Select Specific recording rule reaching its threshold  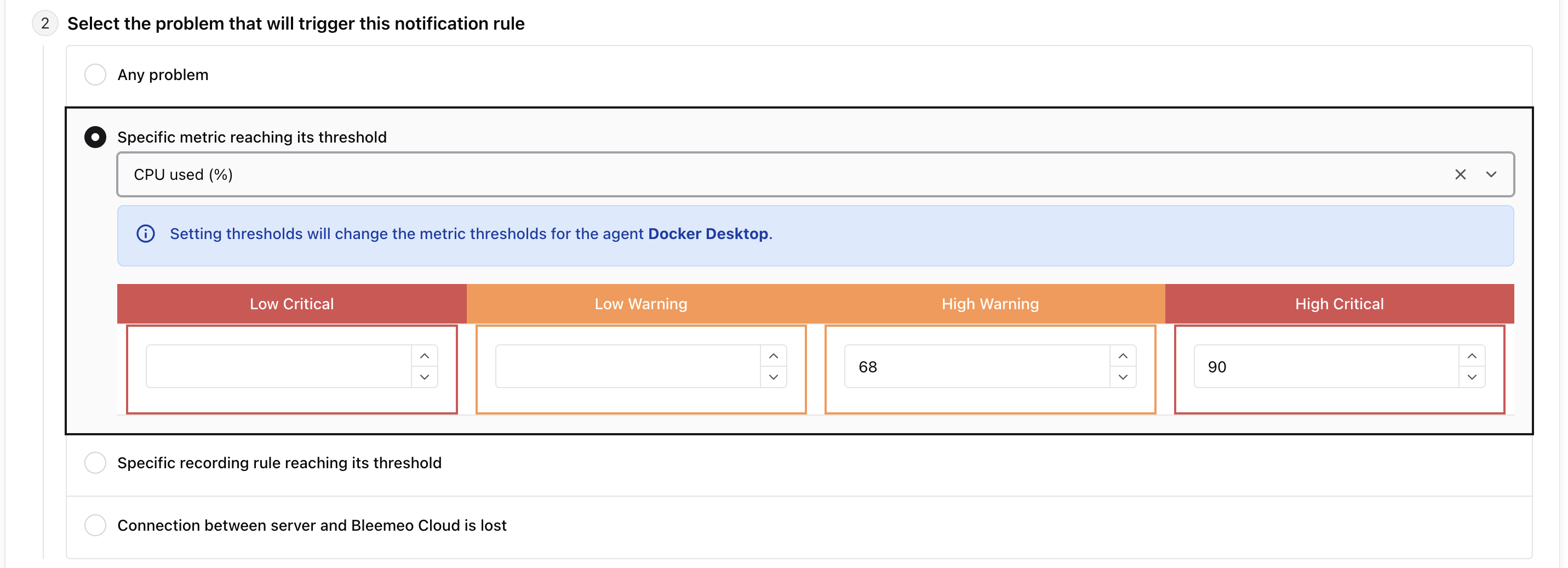click(95, 463)
